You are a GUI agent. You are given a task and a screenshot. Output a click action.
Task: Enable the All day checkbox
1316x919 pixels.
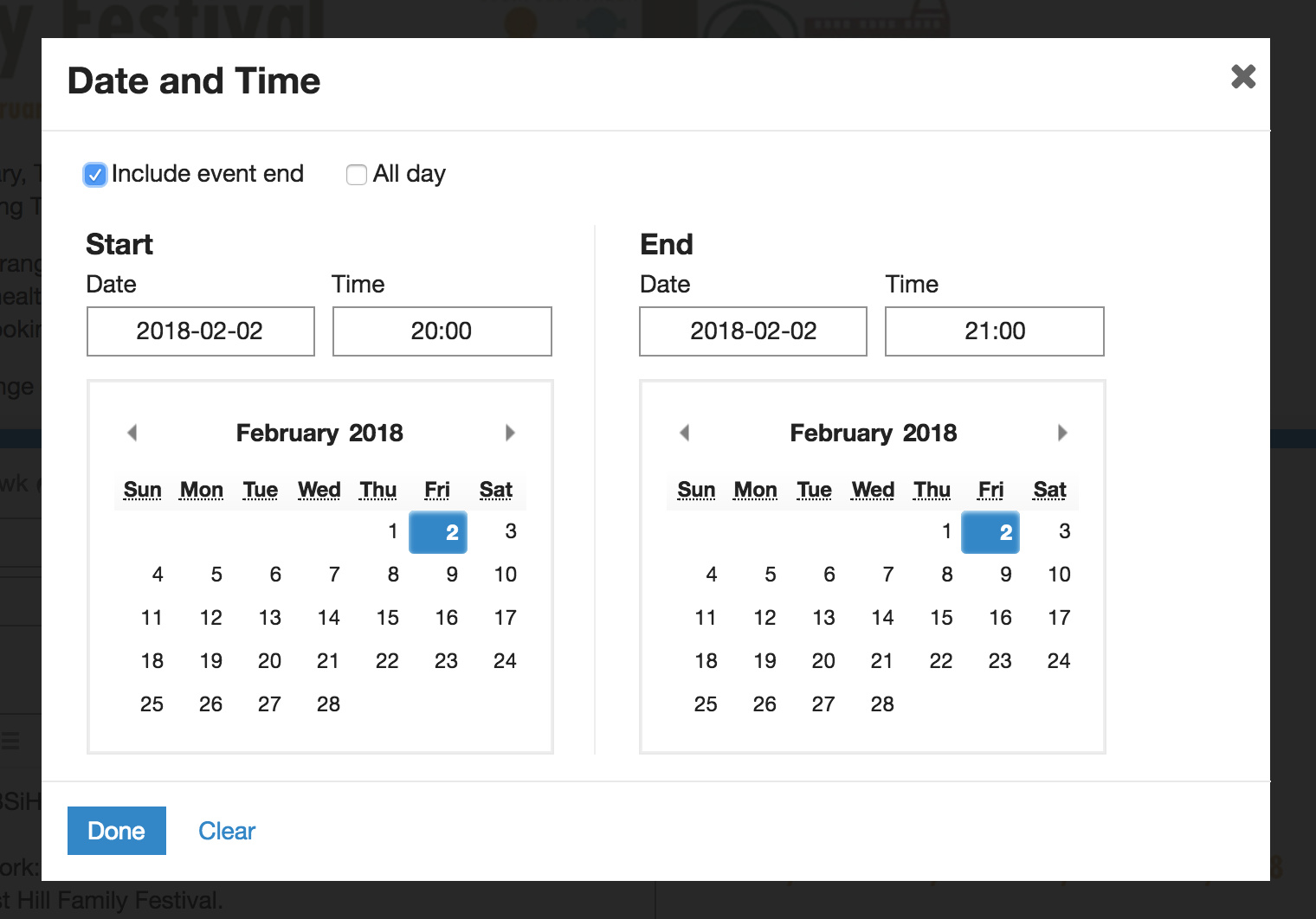(356, 175)
